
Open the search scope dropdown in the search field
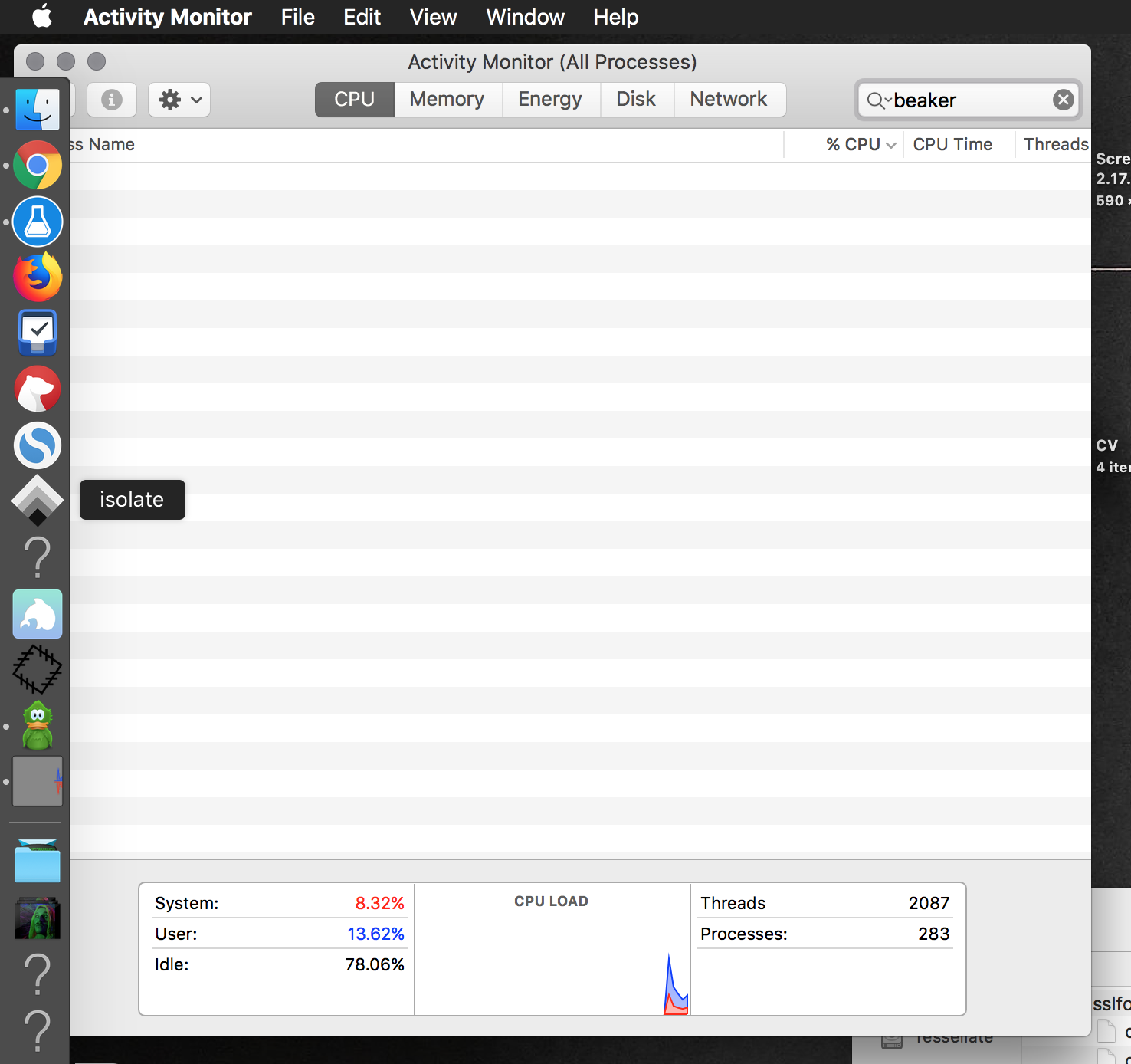880,100
